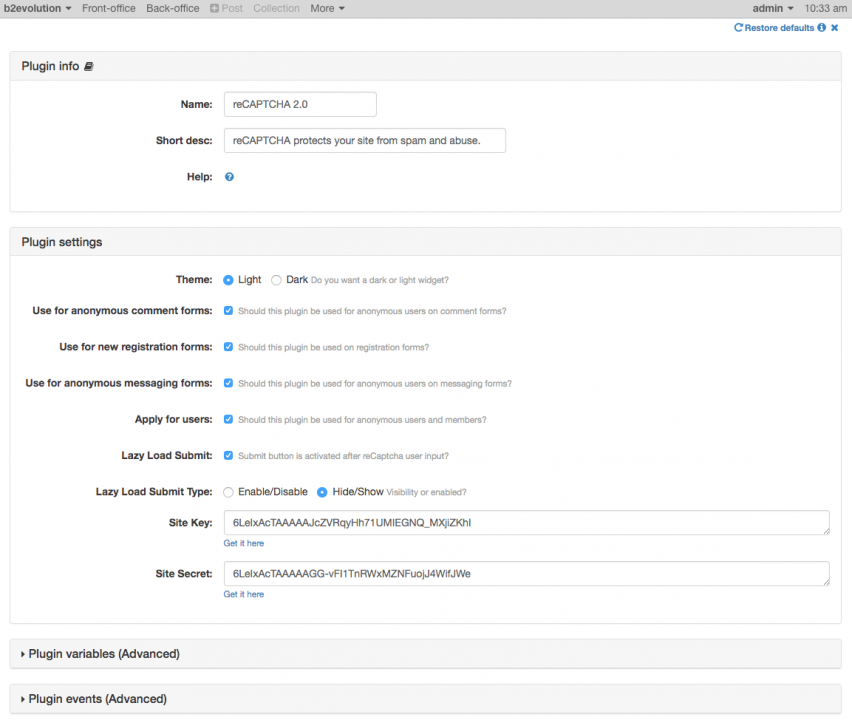The image size is (852, 720).
Task: Close the plugin settings with the X icon
Action: click(x=835, y=28)
